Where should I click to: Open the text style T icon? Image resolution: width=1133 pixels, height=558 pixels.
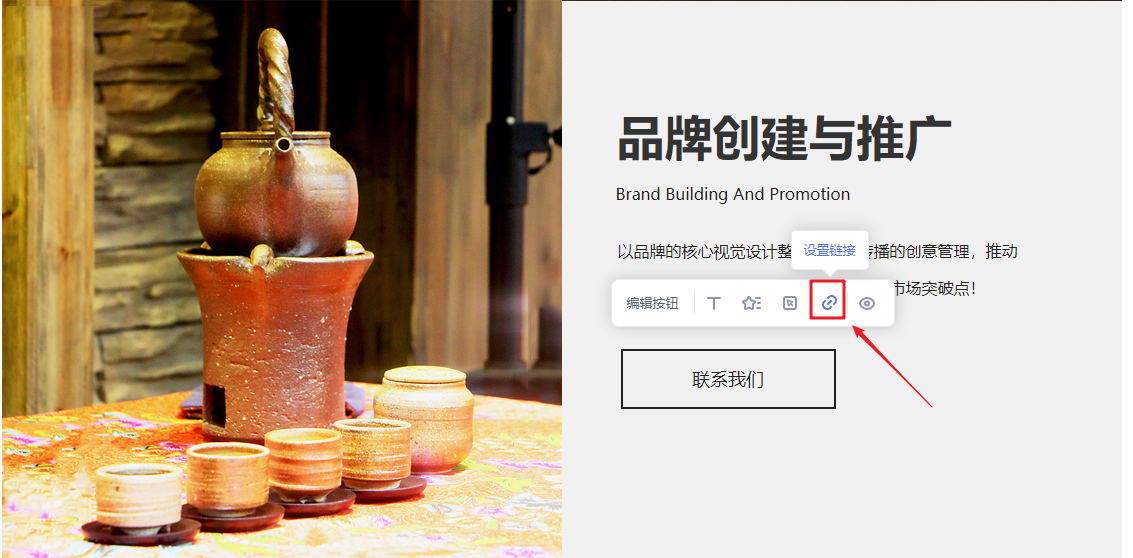point(714,304)
